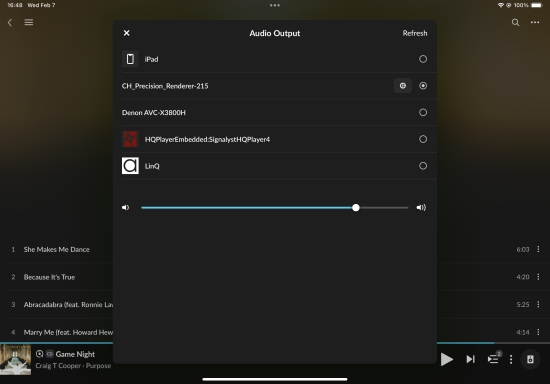
Task: Open the play queue
Action: click(494, 359)
